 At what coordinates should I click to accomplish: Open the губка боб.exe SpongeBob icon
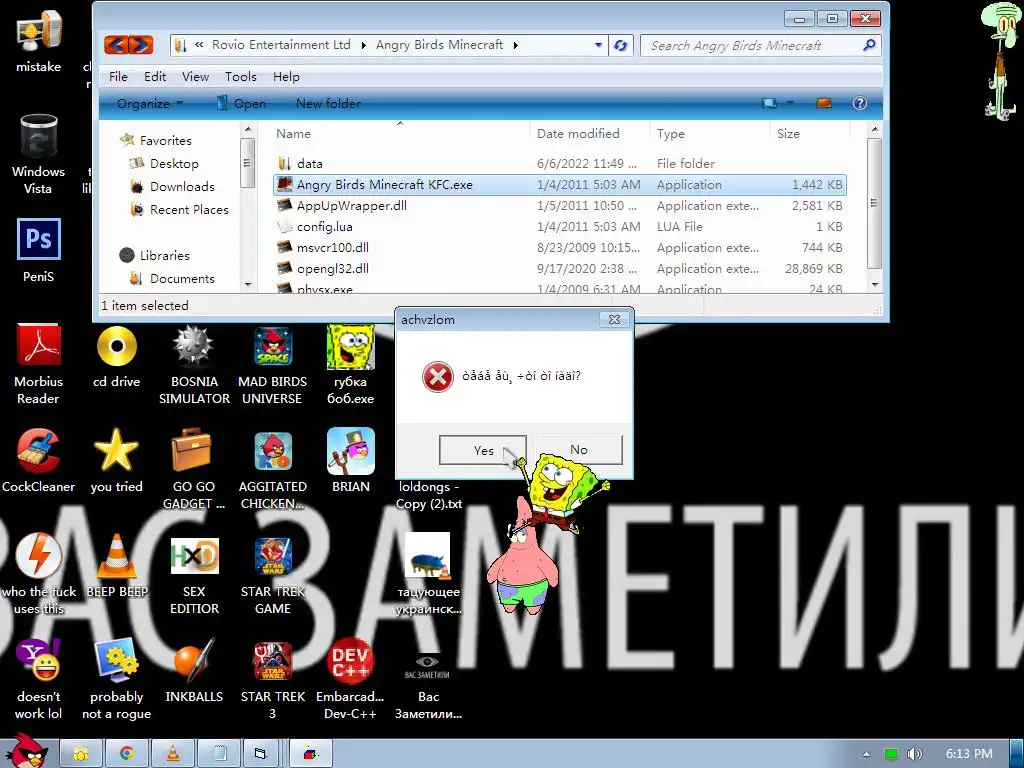[351, 364]
